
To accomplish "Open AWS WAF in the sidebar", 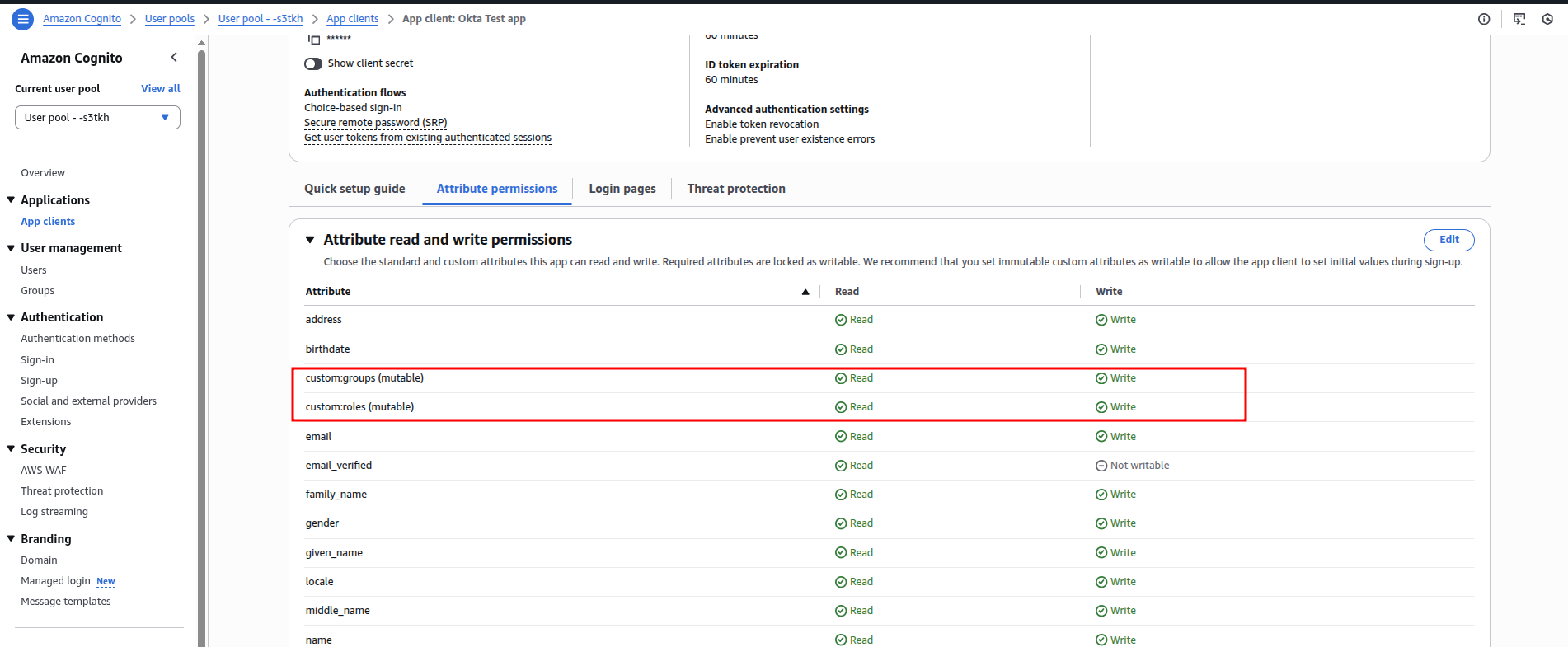I will tap(44, 471).
